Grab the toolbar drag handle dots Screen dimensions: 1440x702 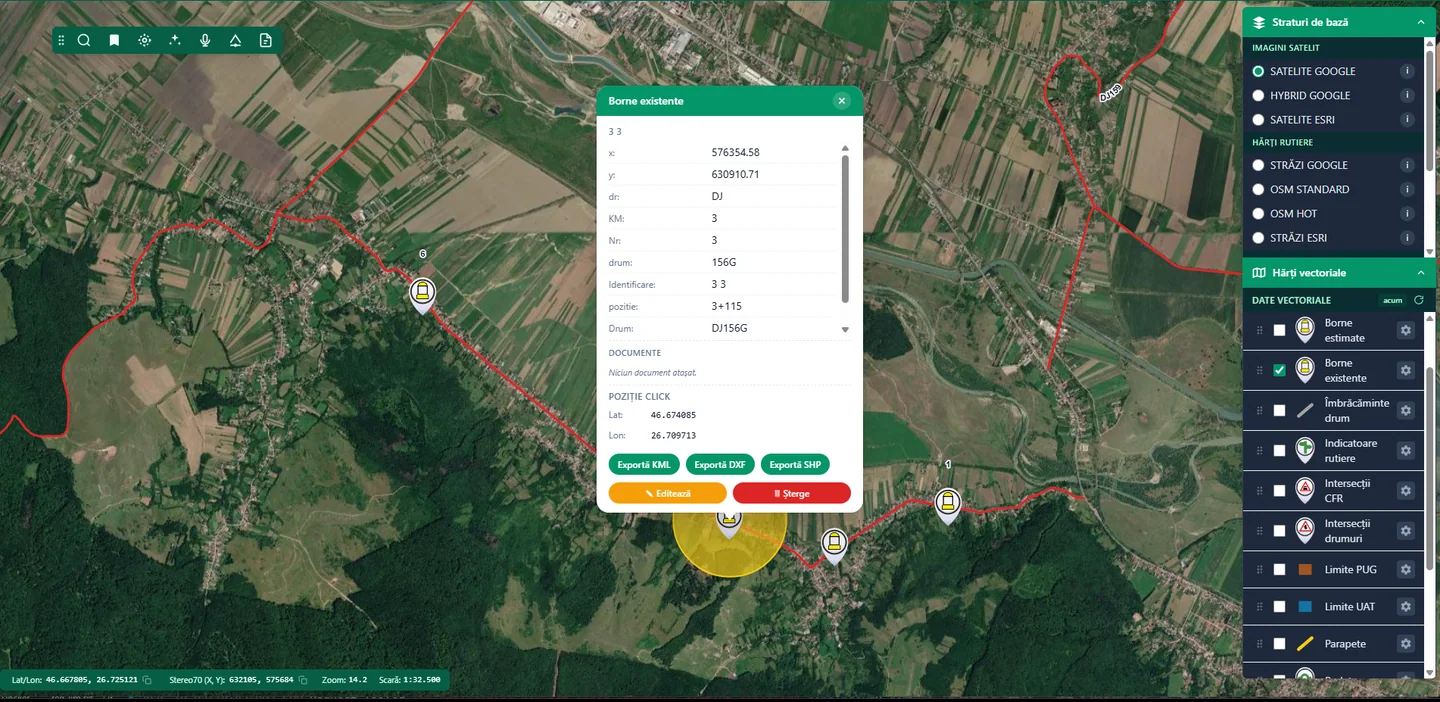61,40
